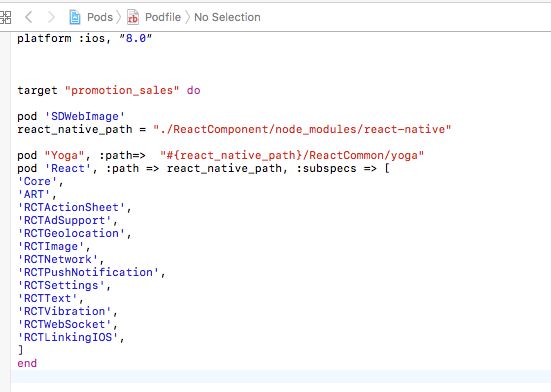The image size is (551, 392).
Task: Open the No Selection breadcrumb
Action: click(227, 17)
